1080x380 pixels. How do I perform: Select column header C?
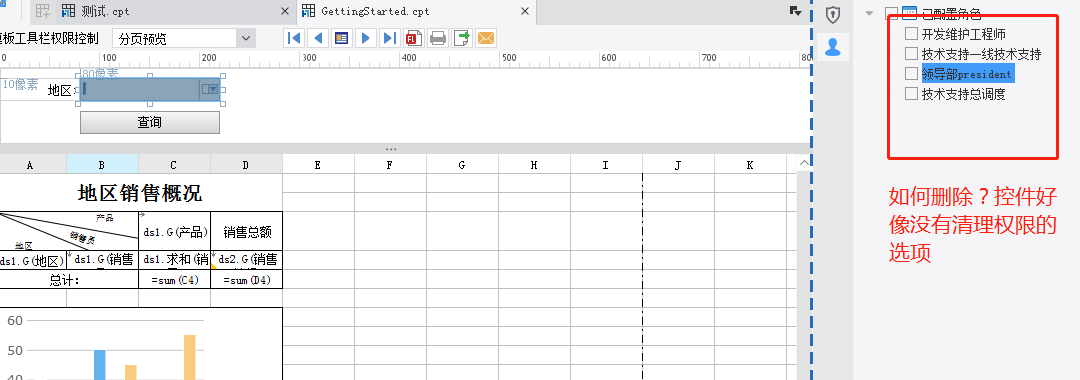(174, 164)
